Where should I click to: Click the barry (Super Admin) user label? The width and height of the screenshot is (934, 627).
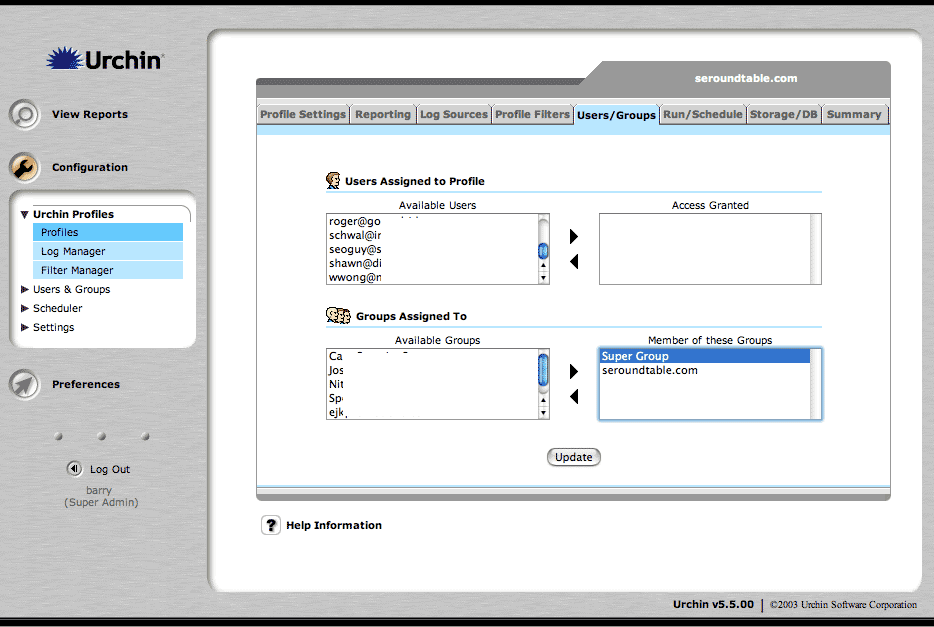point(101,496)
